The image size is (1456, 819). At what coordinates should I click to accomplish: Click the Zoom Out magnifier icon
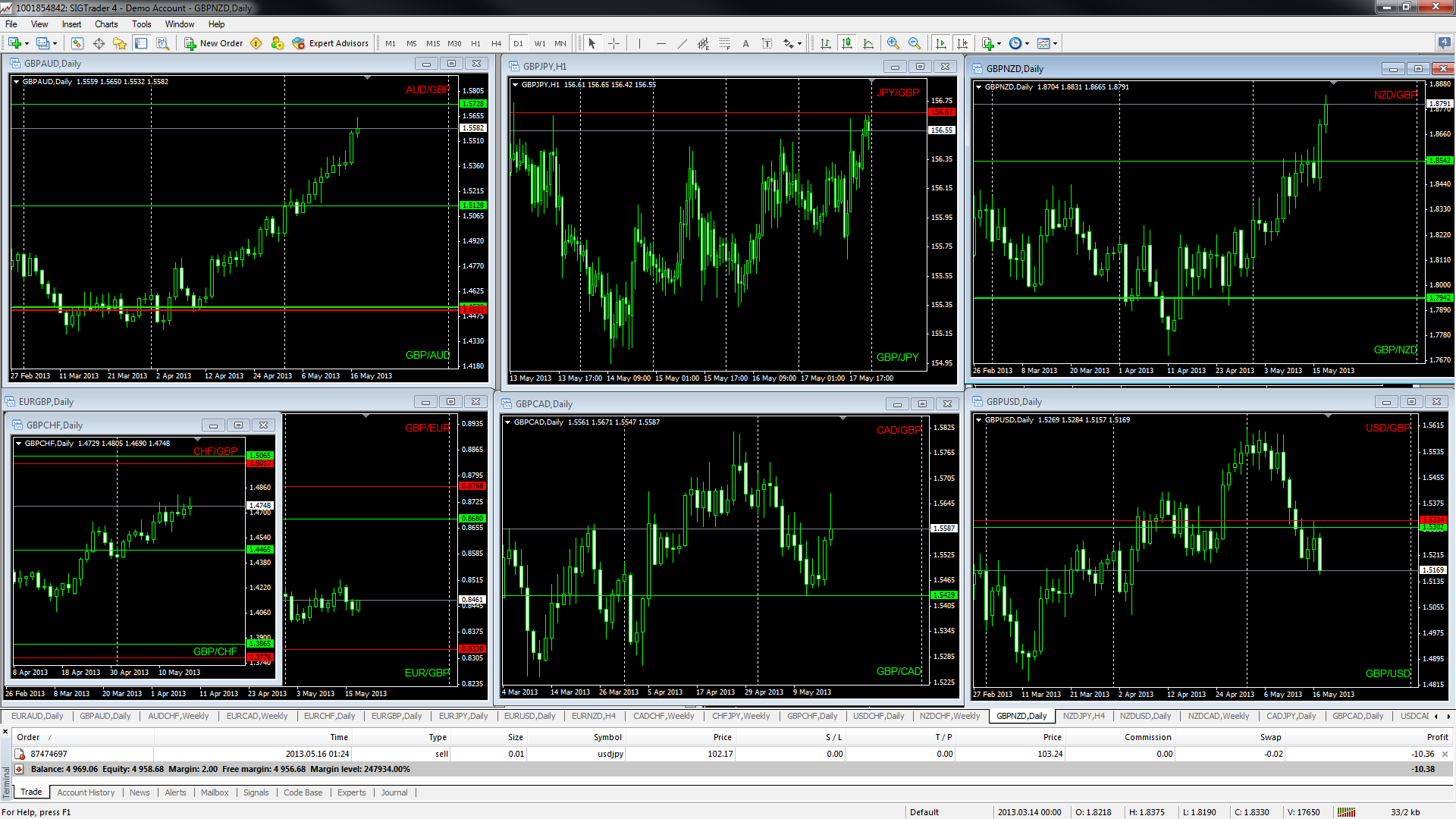[x=915, y=43]
